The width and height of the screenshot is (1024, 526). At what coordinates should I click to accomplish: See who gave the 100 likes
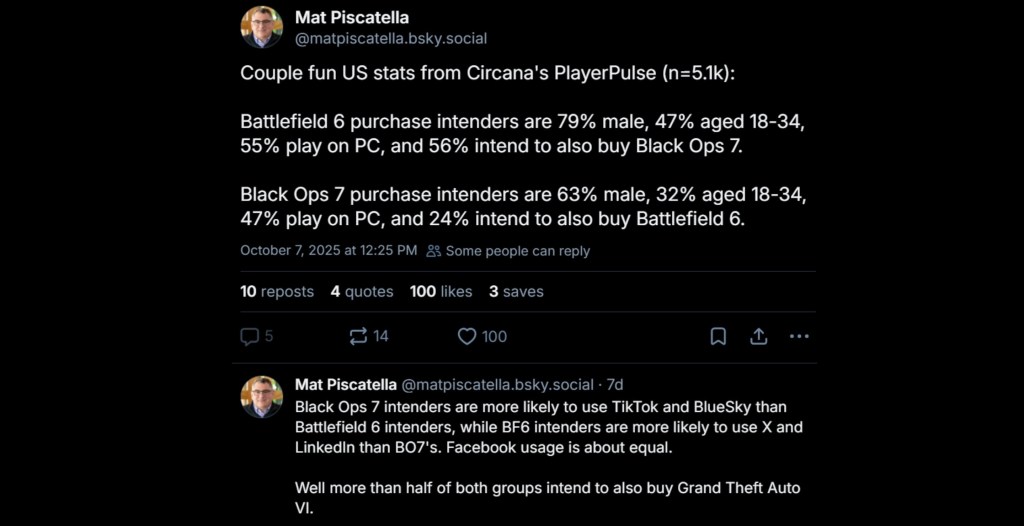(x=440, y=292)
